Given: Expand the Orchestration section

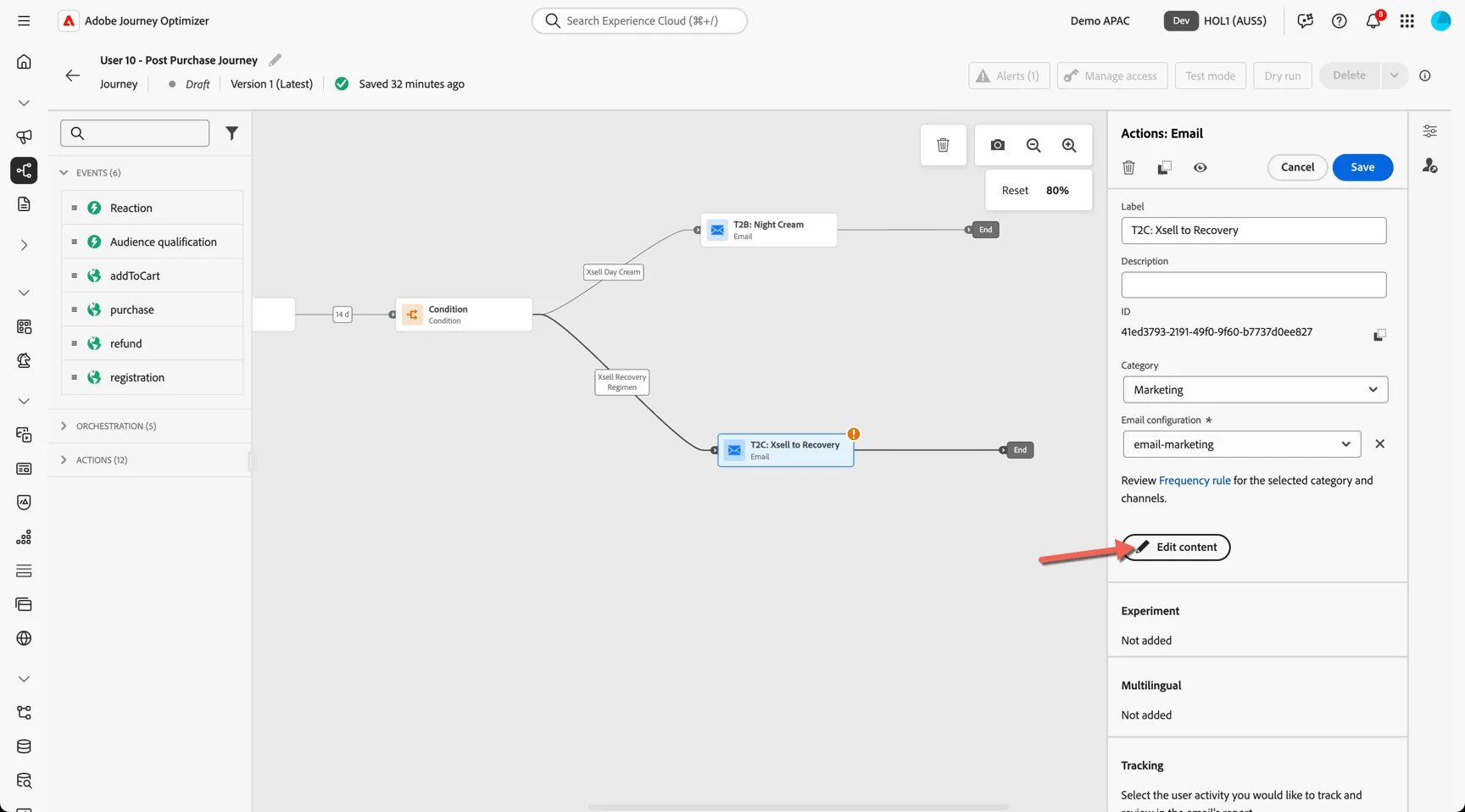Looking at the screenshot, I should [64, 426].
